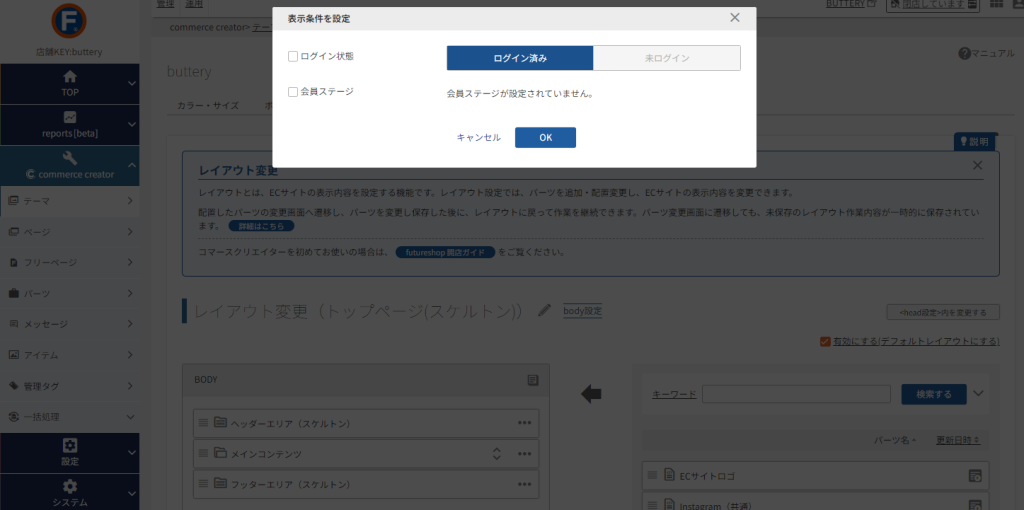Click キャンセル to dismiss dialog

coord(478,138)
